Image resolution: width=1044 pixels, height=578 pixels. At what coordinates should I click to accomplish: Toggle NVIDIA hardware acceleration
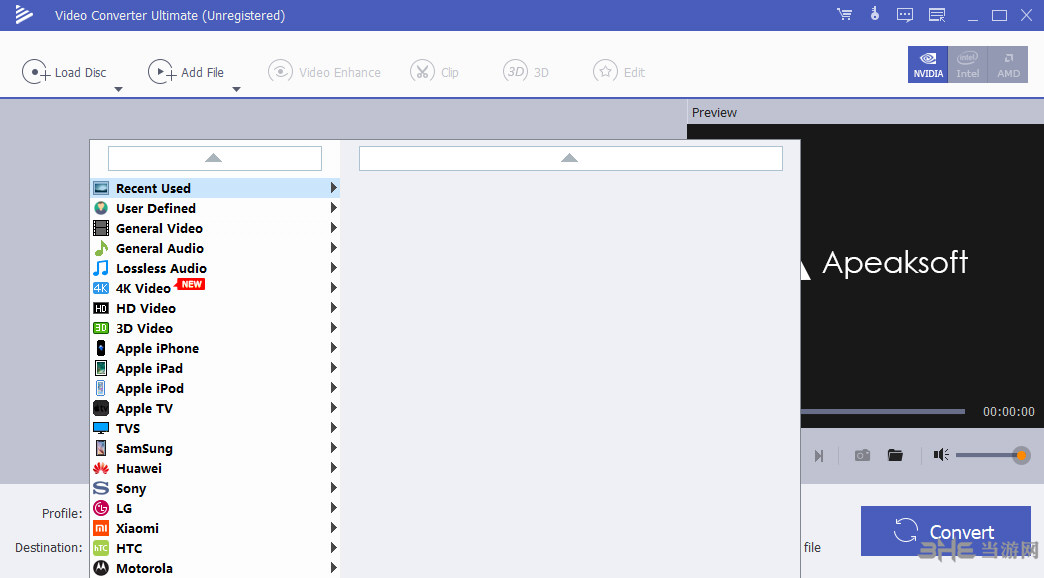(927, 64)
